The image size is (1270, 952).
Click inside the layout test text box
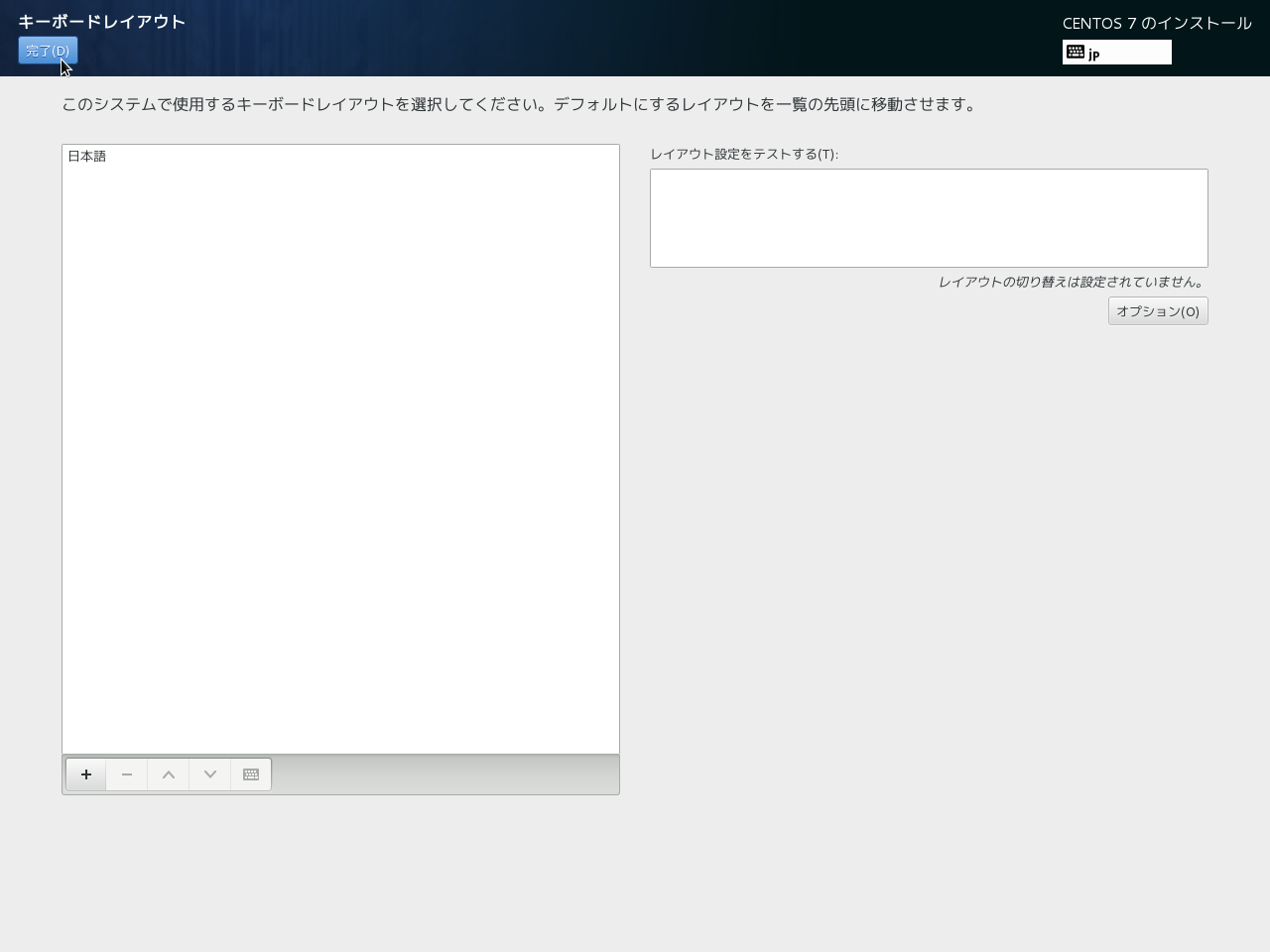(928, 218)
